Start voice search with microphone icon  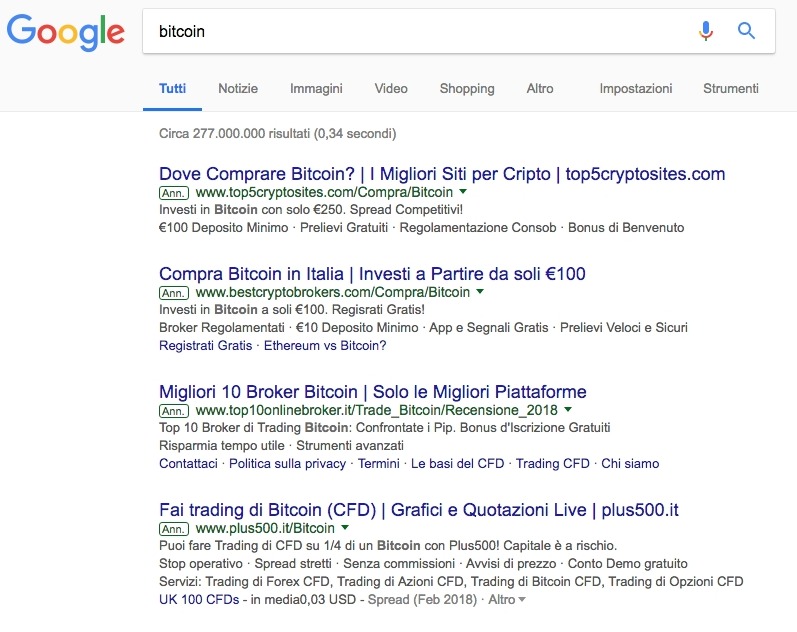pos(706,31)
